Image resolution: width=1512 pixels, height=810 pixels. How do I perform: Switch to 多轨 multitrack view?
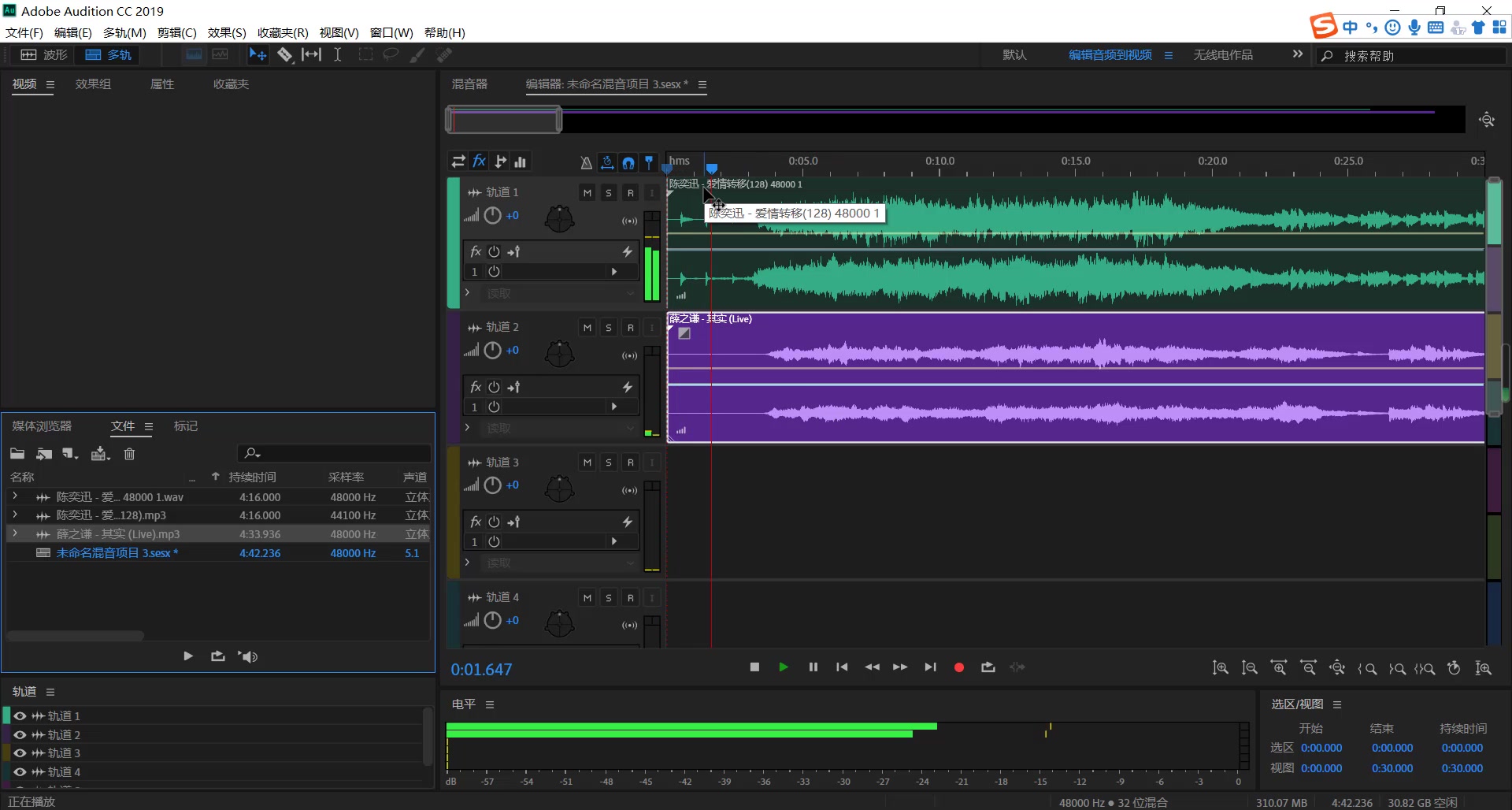tap(108, 54)
